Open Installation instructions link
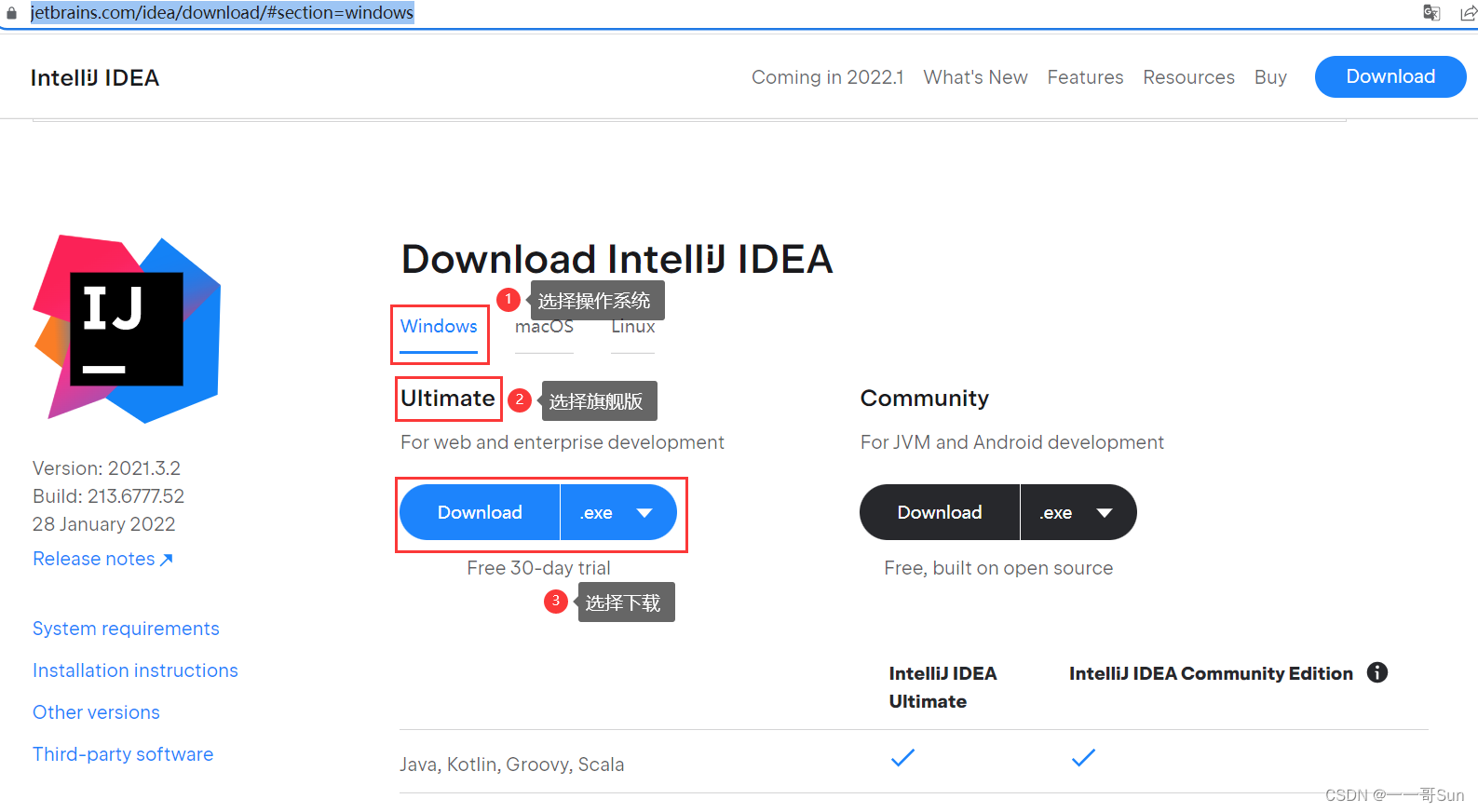The width and height of the screenshot is (1478, 812). point(135,670)
